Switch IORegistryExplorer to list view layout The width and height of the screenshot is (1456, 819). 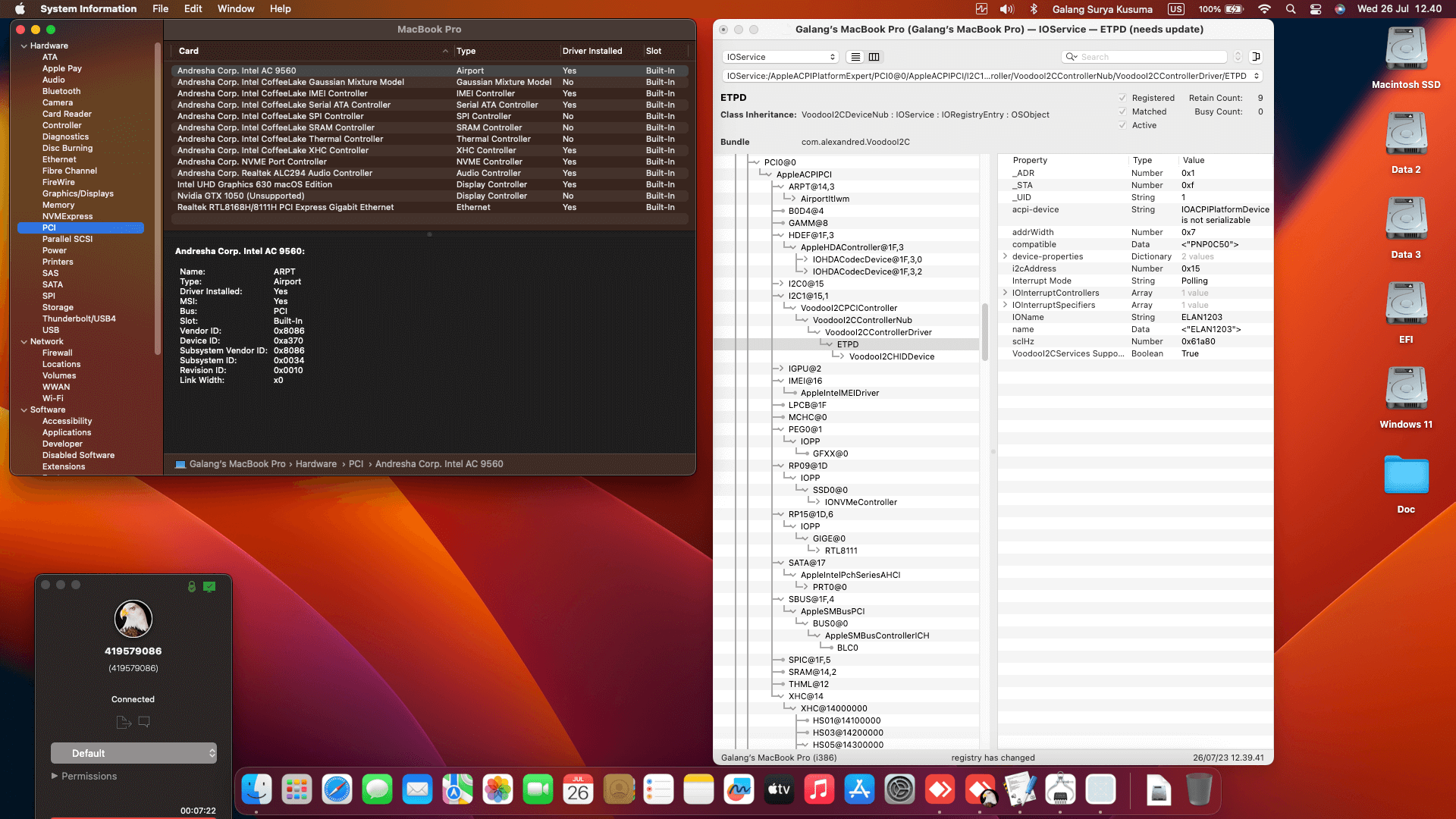tap(855, 57)
